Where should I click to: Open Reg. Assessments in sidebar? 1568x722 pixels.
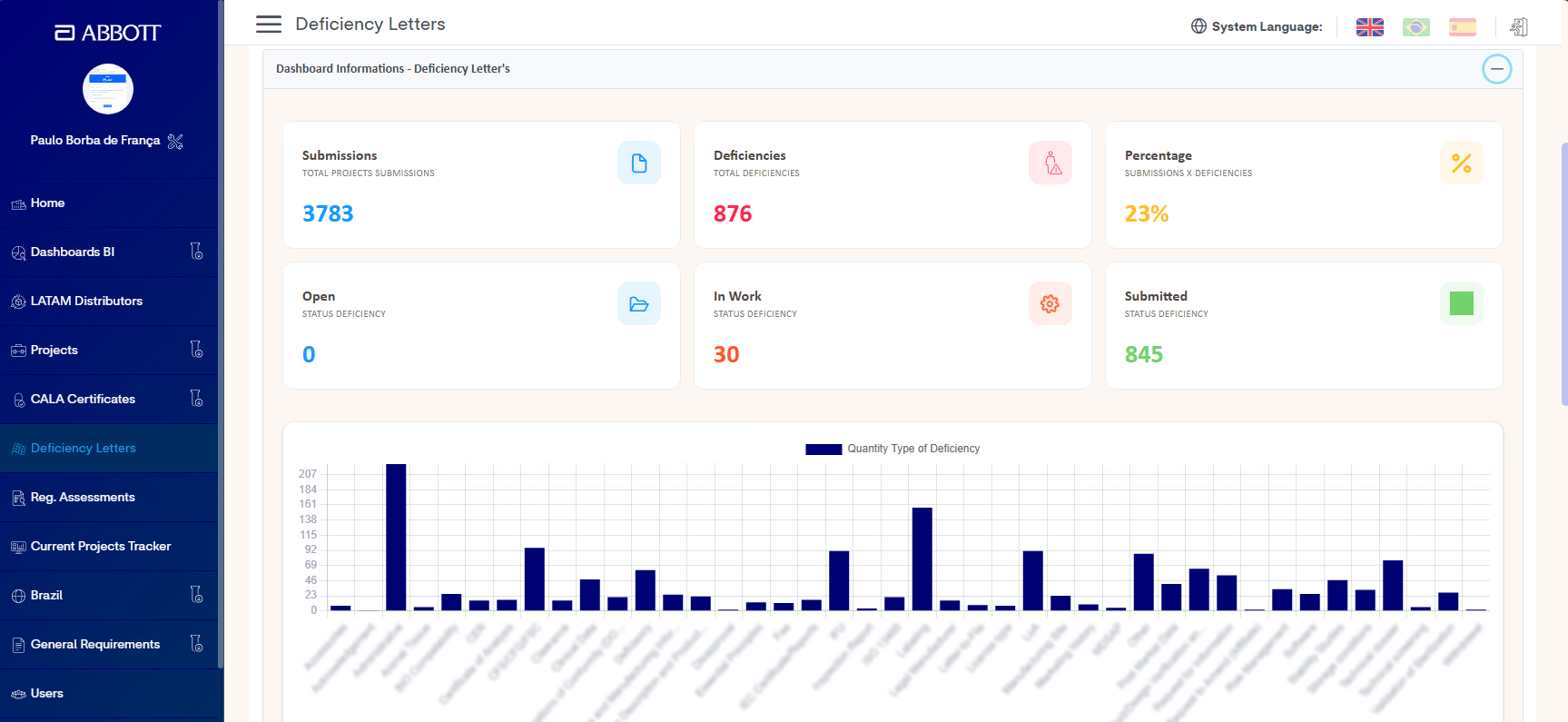point(109,498)
